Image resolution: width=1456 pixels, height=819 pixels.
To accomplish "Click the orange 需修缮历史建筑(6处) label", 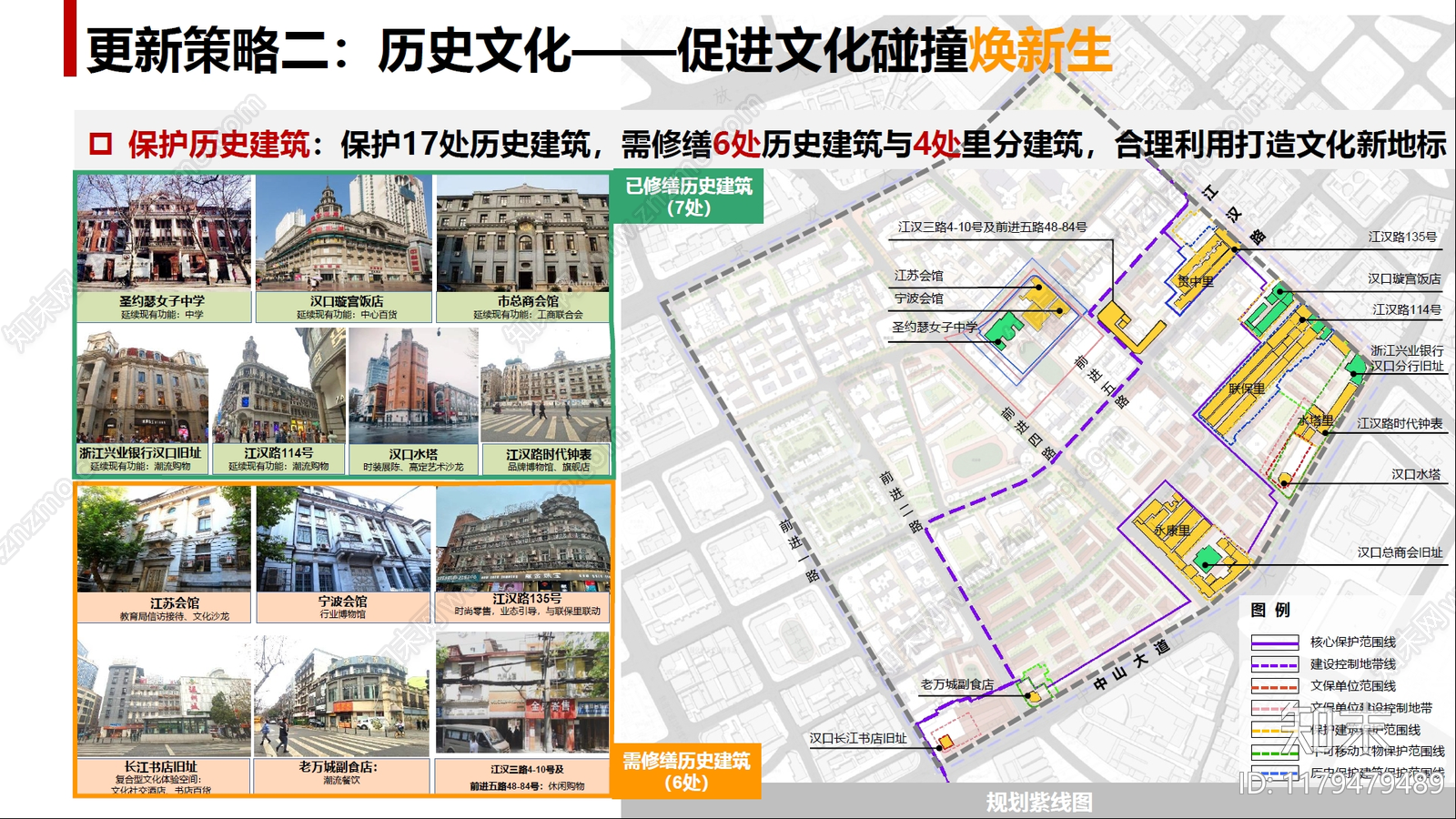I will coord(686,772).
